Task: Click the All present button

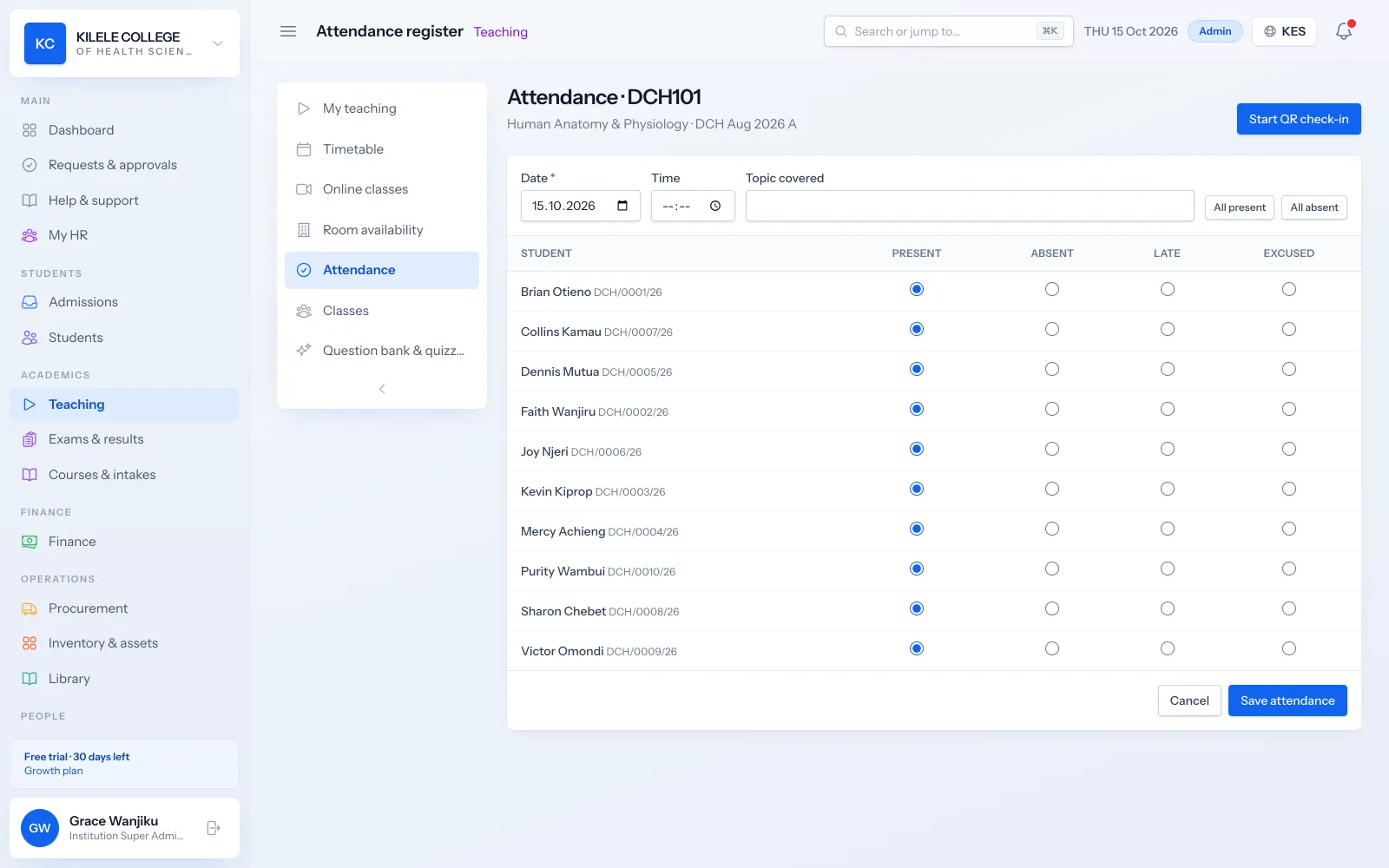Action: (x=1240, y=207)
